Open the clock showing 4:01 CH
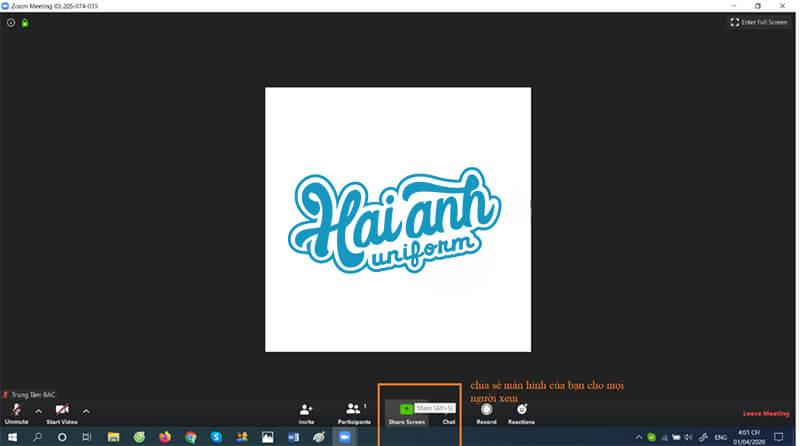 click(749, 437)
